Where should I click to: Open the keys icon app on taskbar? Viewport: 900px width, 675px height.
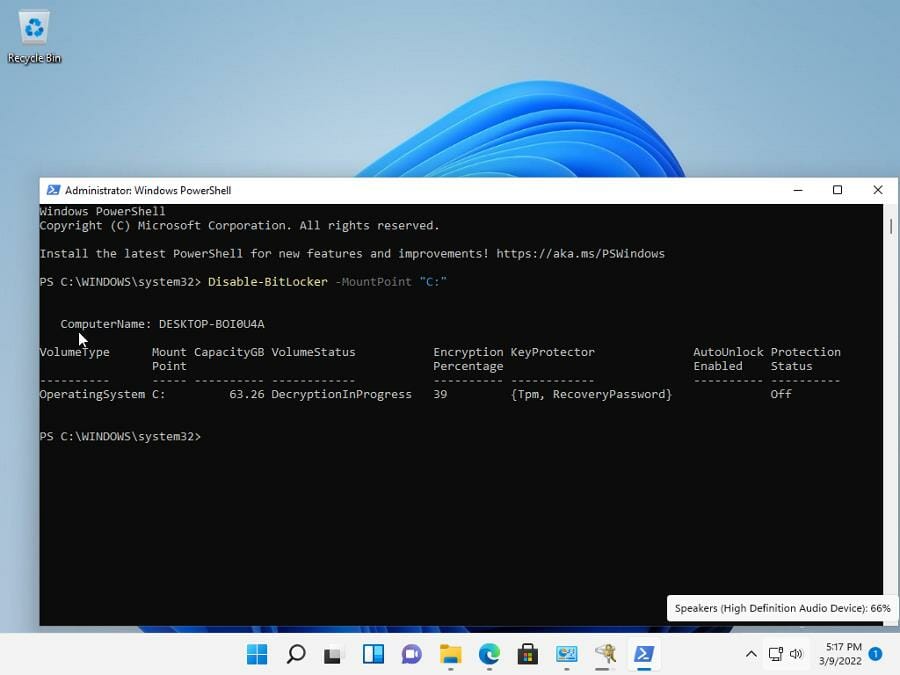(x=605, y=654)
